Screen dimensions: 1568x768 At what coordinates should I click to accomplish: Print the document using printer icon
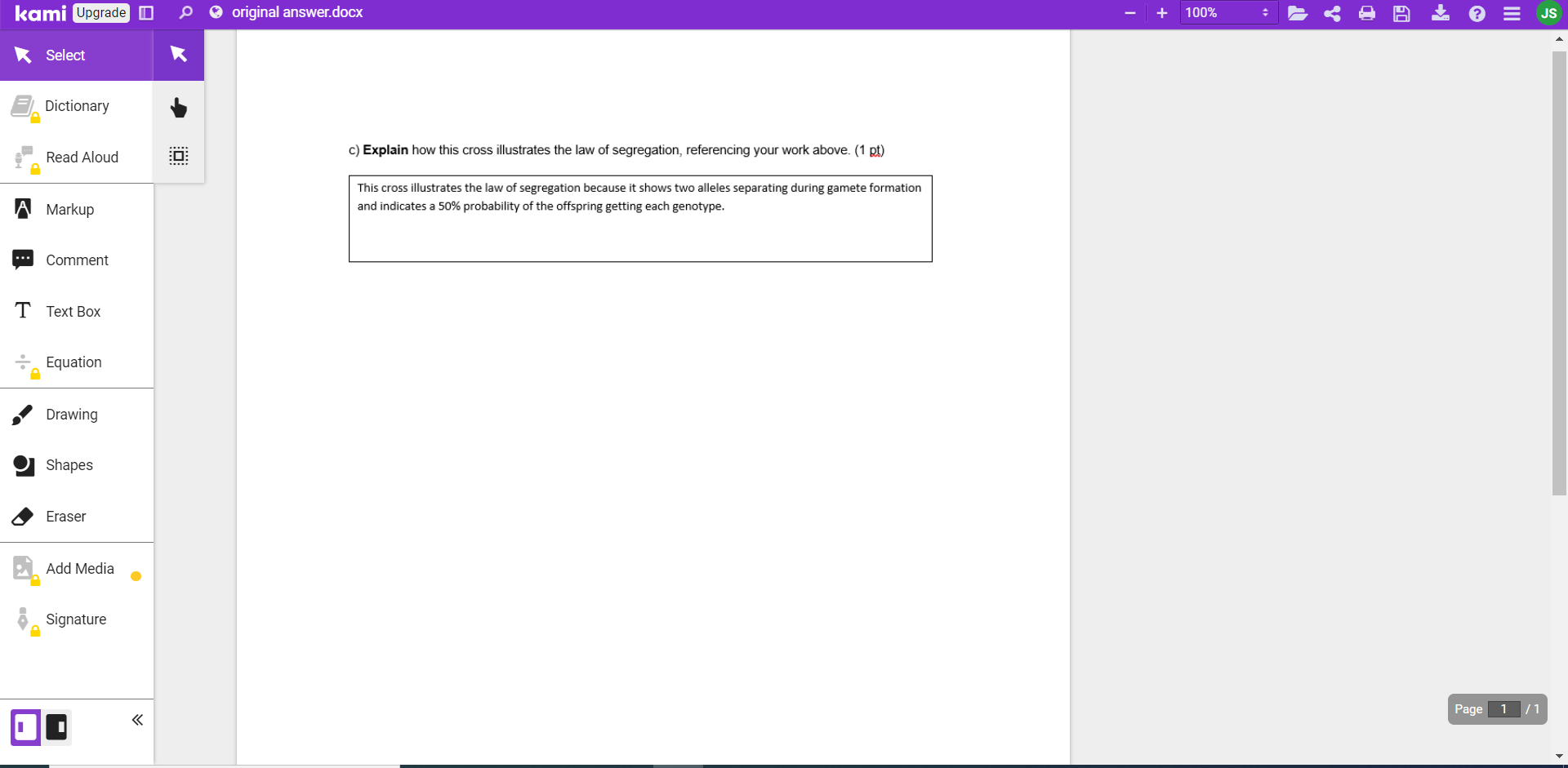tap(1367, 13)
